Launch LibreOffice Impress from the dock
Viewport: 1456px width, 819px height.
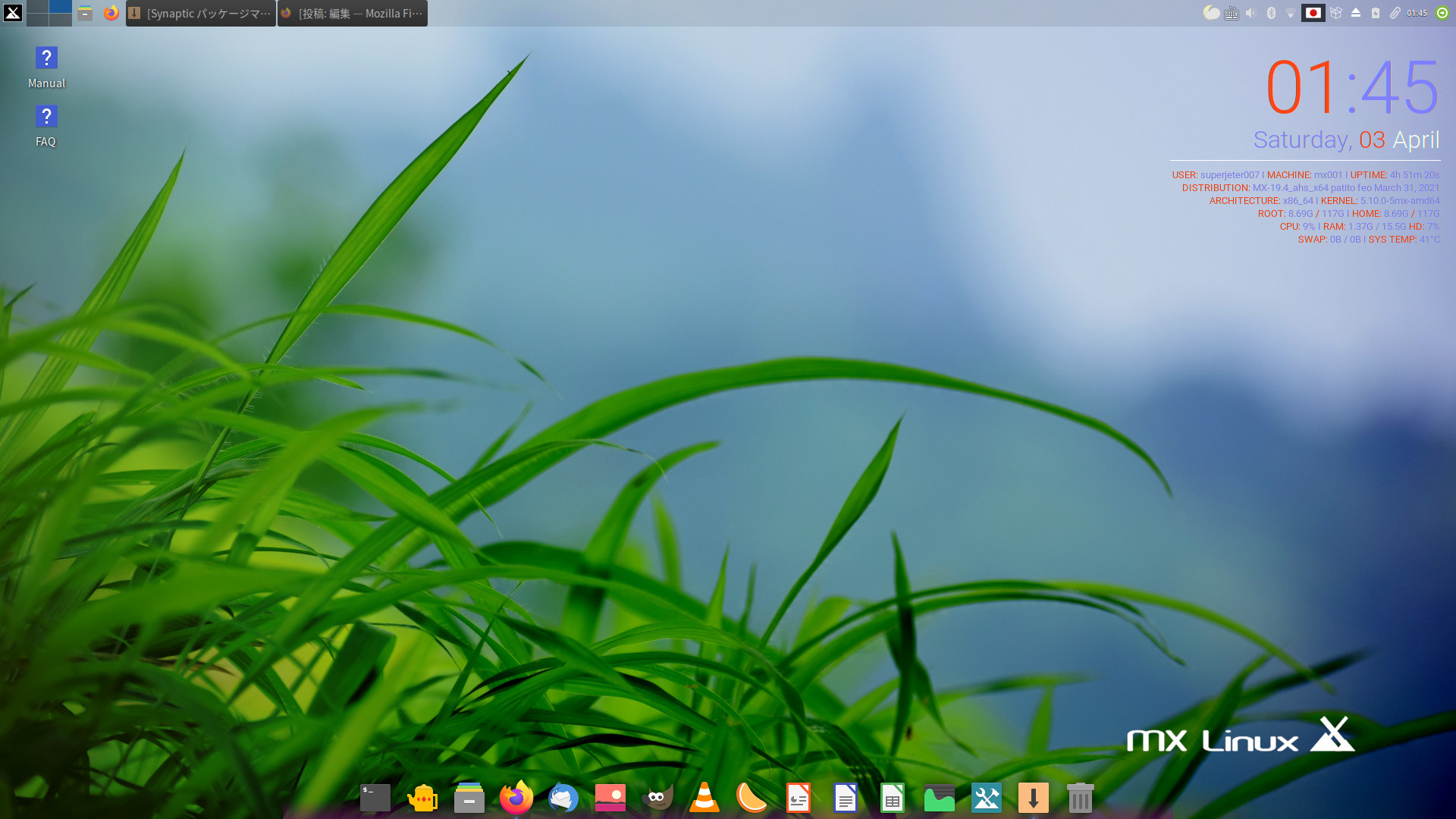[x=799, y=798]
